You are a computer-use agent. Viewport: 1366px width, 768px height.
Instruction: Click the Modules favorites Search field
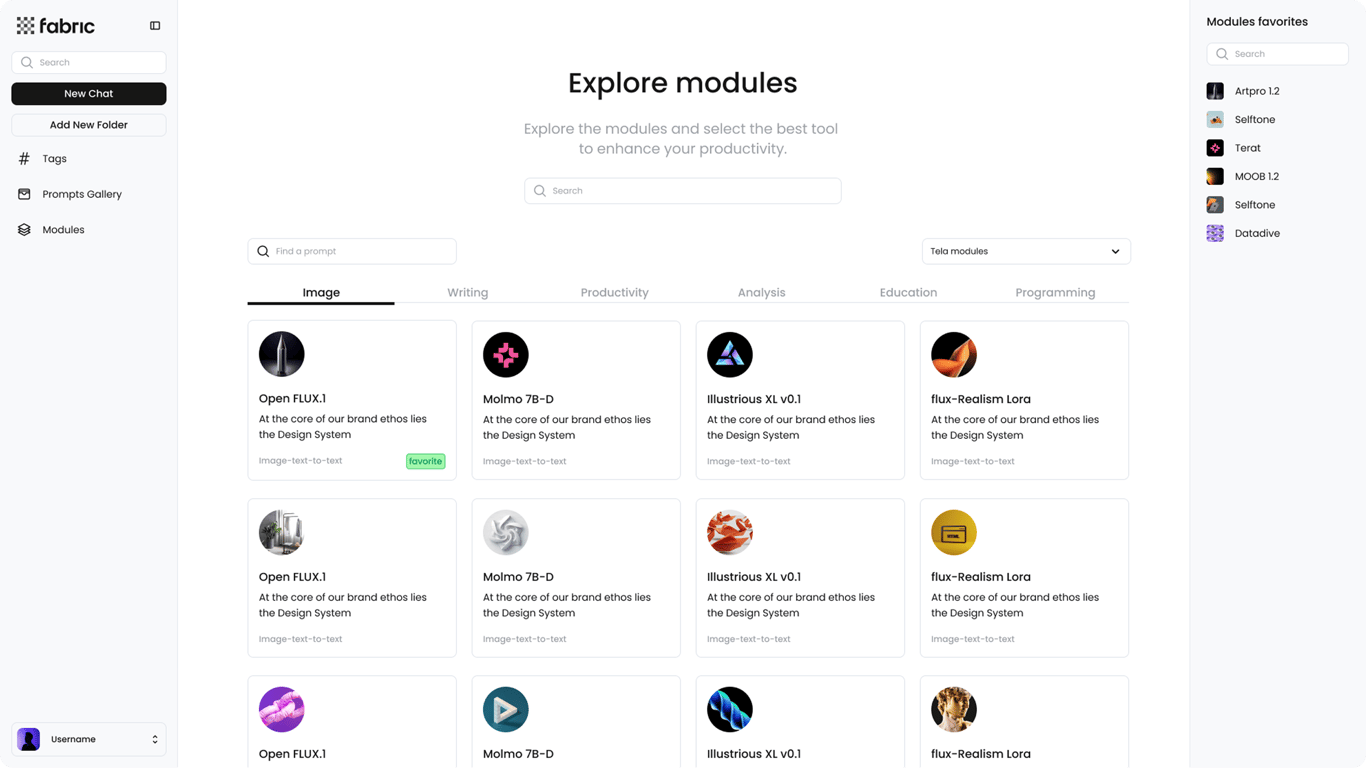coord(1277,54)
